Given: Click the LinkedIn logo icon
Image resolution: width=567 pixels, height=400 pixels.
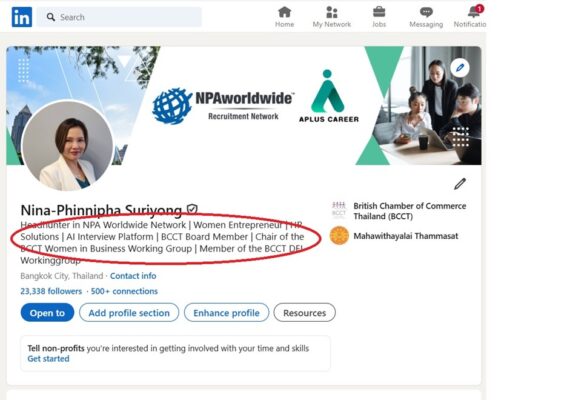Looking at the screenshot, I should (22, 17).
